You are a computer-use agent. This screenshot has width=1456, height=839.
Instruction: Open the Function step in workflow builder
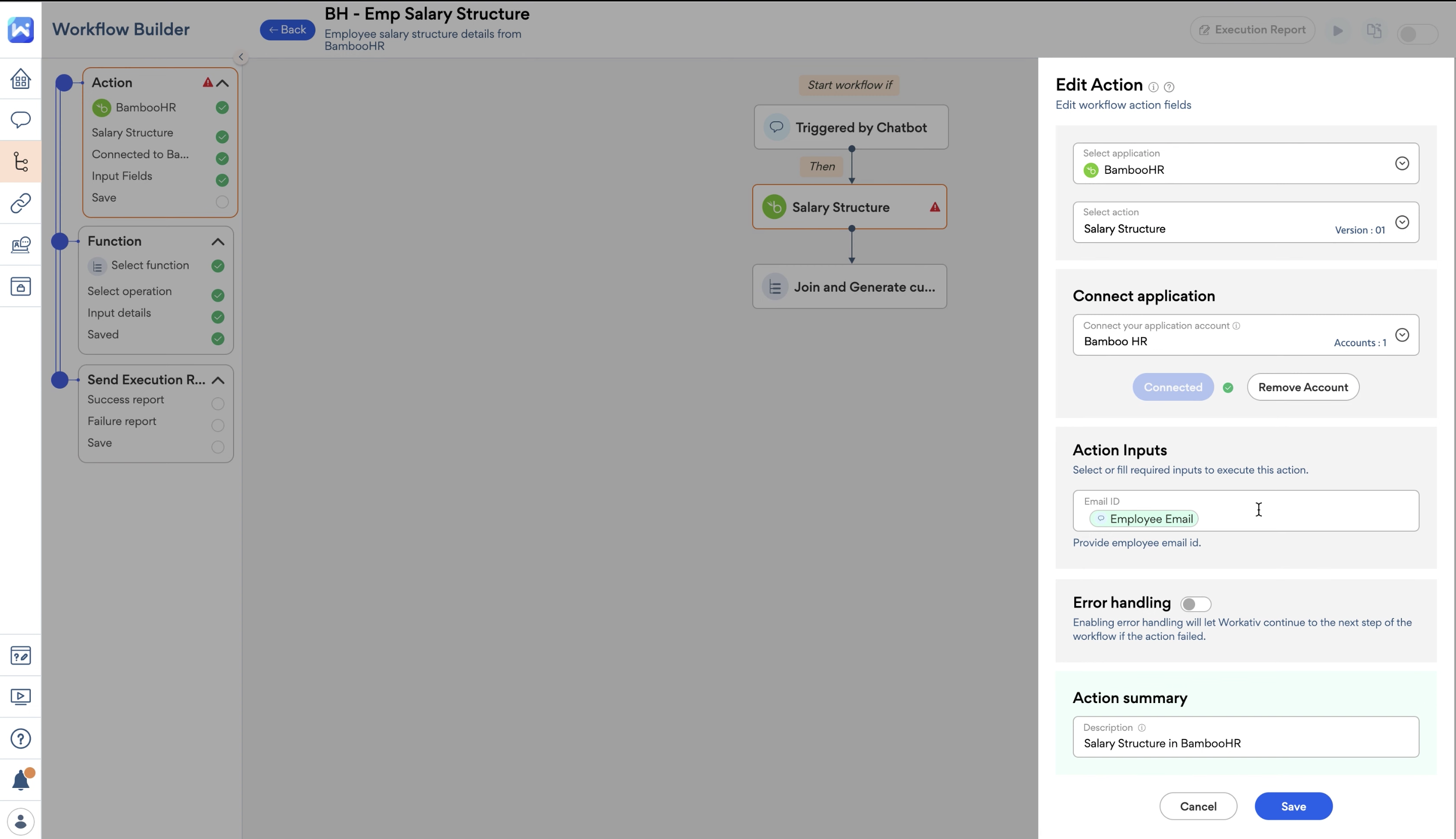tap(114, 241)
